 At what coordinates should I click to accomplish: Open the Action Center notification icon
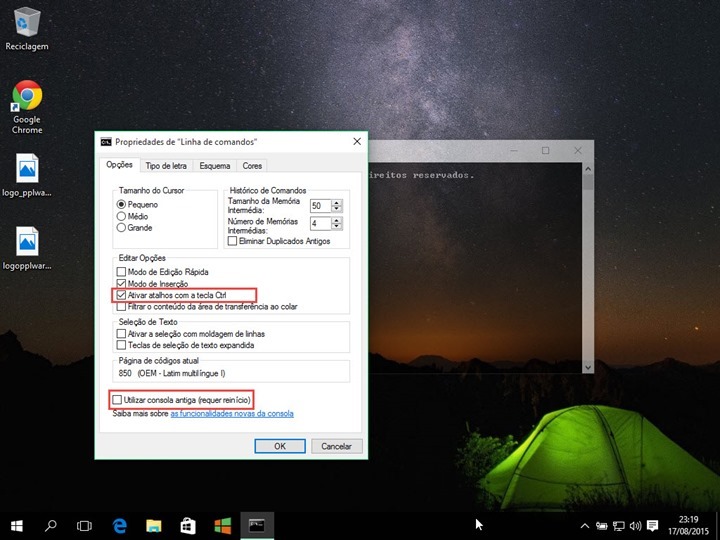[652, 526]
